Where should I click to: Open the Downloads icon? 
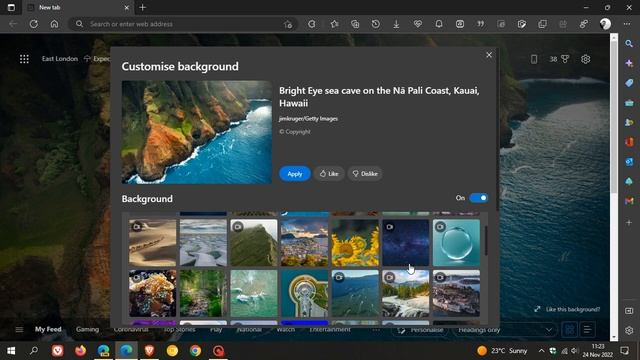point(396,24)
